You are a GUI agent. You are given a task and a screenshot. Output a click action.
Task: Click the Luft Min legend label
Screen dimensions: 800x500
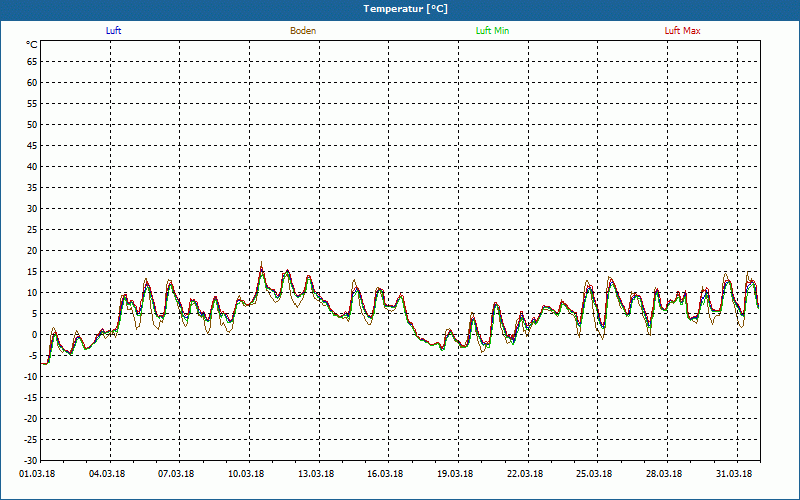pyautogui.click(x=492, y=31)
